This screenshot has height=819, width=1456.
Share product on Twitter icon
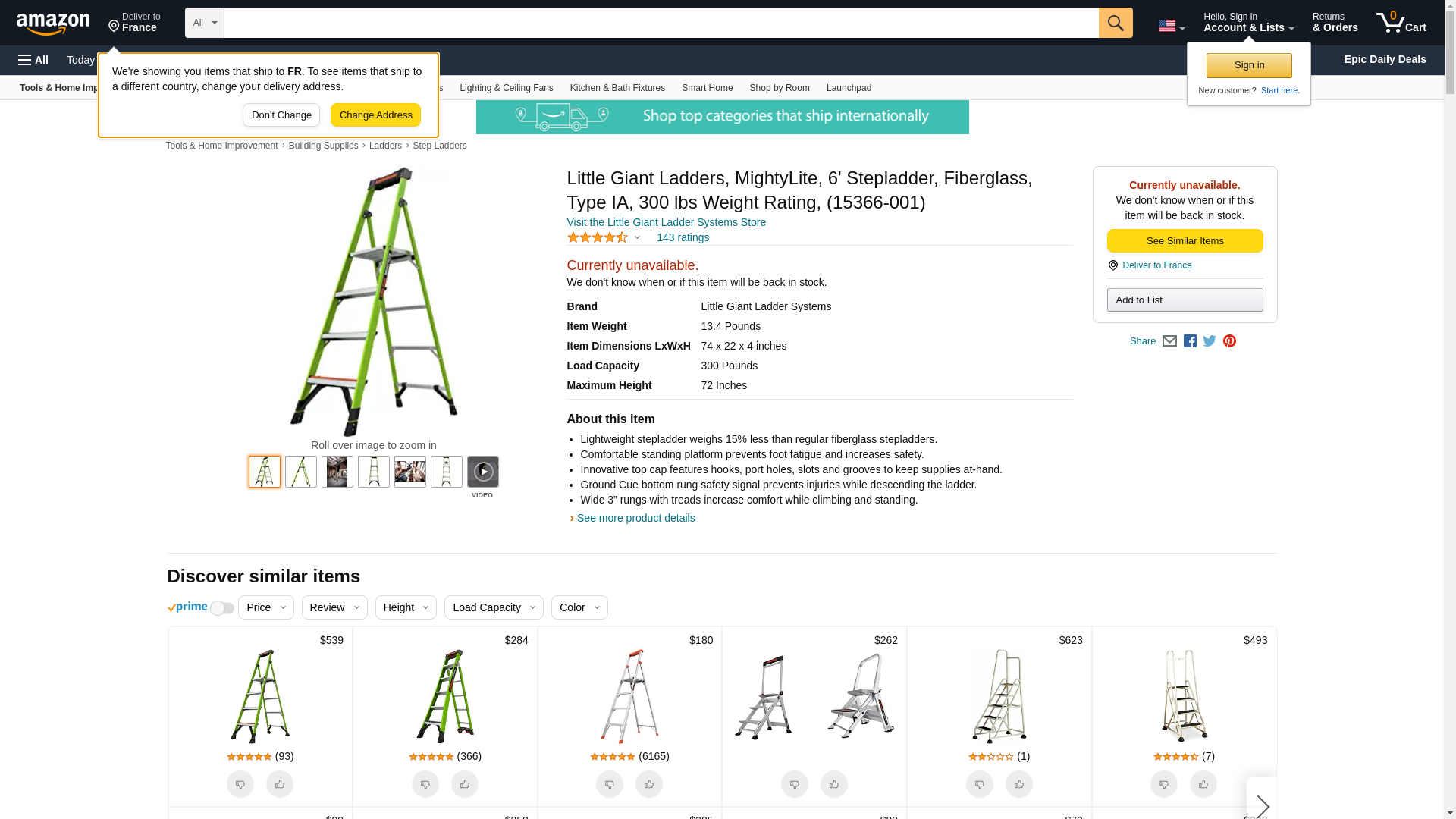point(1210,341)
